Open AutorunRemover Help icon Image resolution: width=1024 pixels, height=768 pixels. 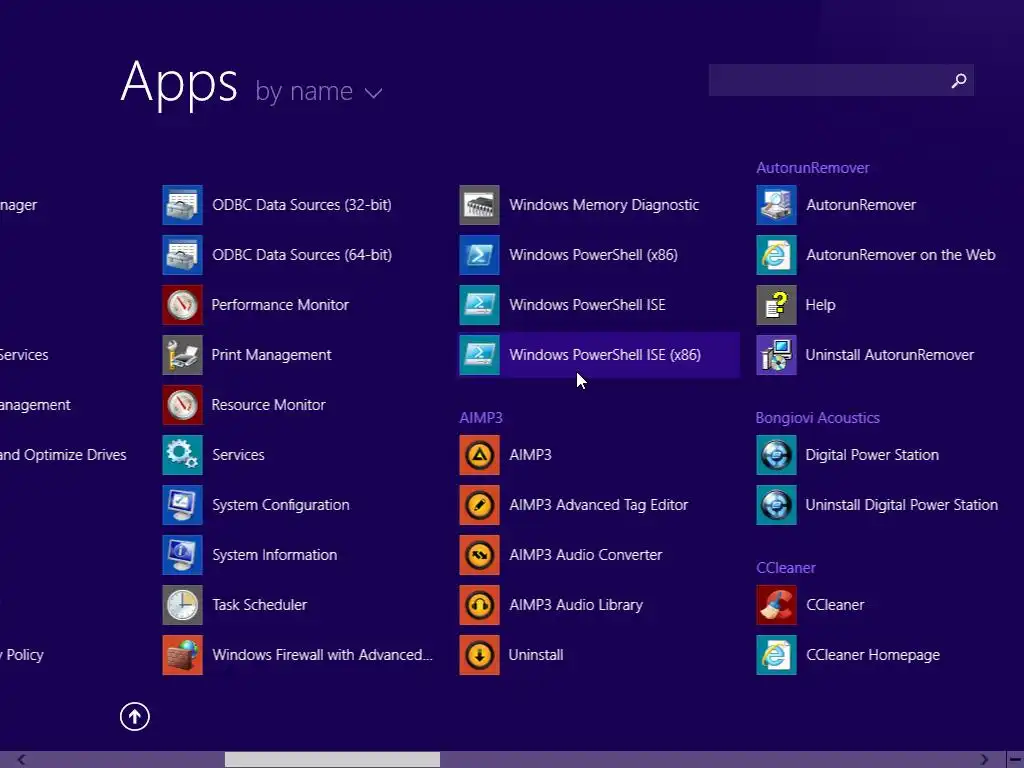(x=776, y=305)
